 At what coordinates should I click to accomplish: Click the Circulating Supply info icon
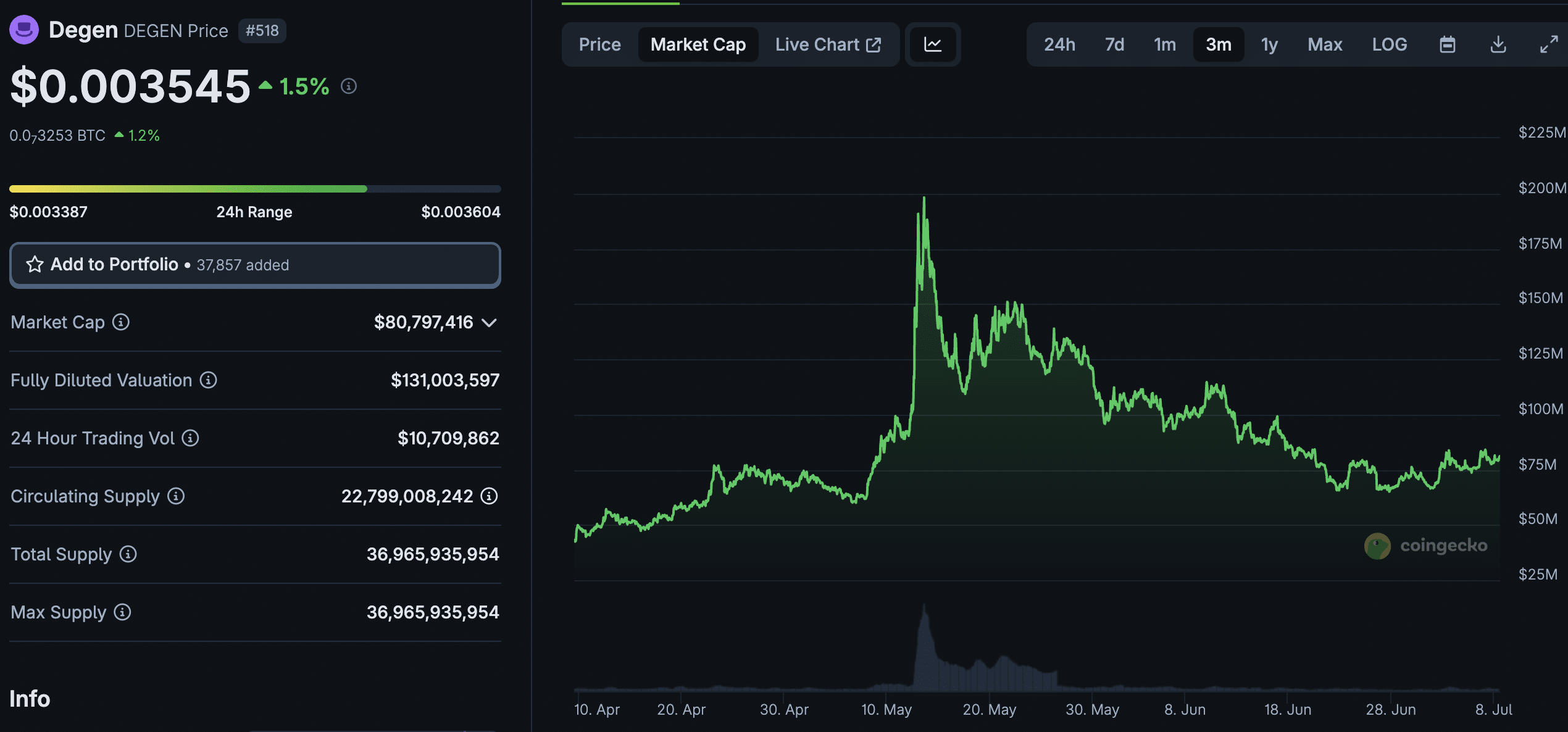point(176,496)
